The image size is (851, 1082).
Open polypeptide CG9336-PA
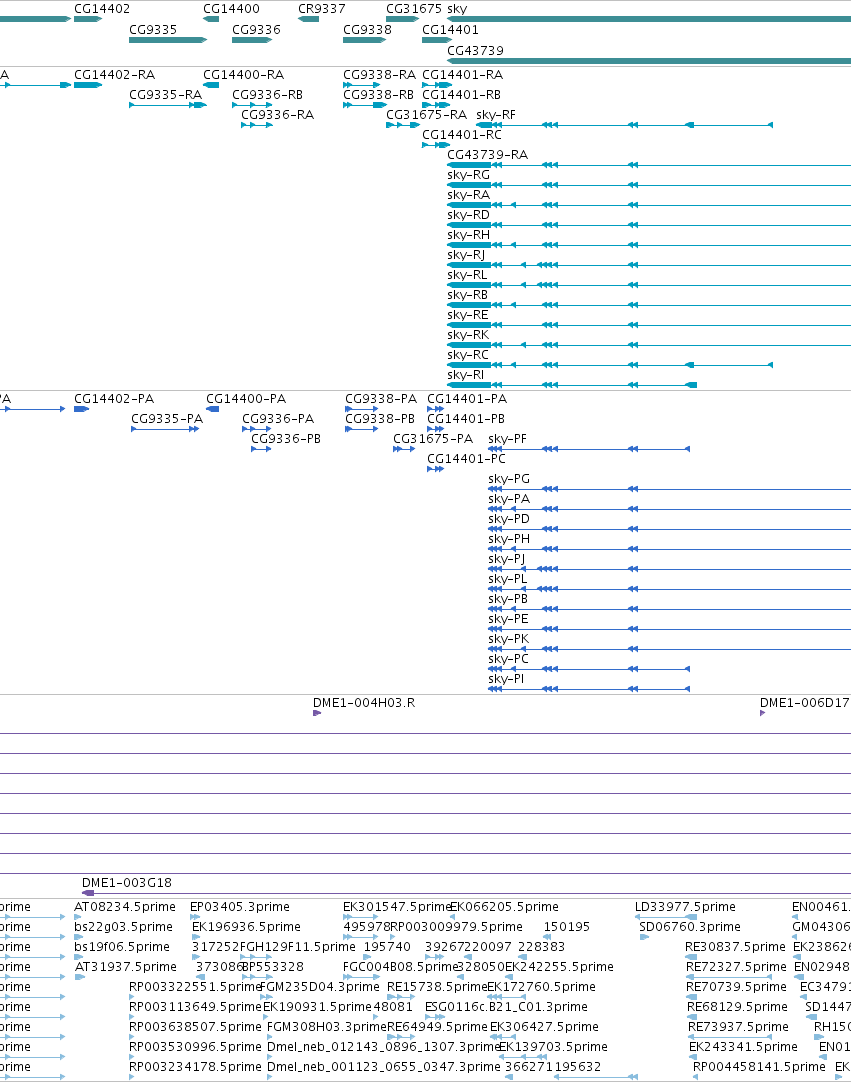(277, 419)
